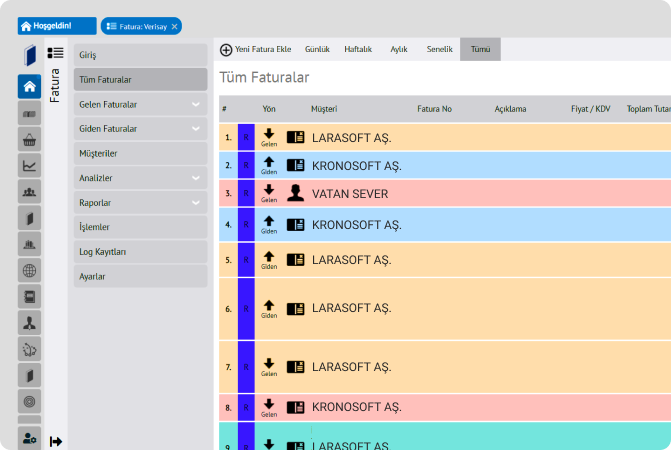Click the Giden up arrow in row 2
Image resolution: width=671 pixels, height=450 pixels.
pos(269,163)
